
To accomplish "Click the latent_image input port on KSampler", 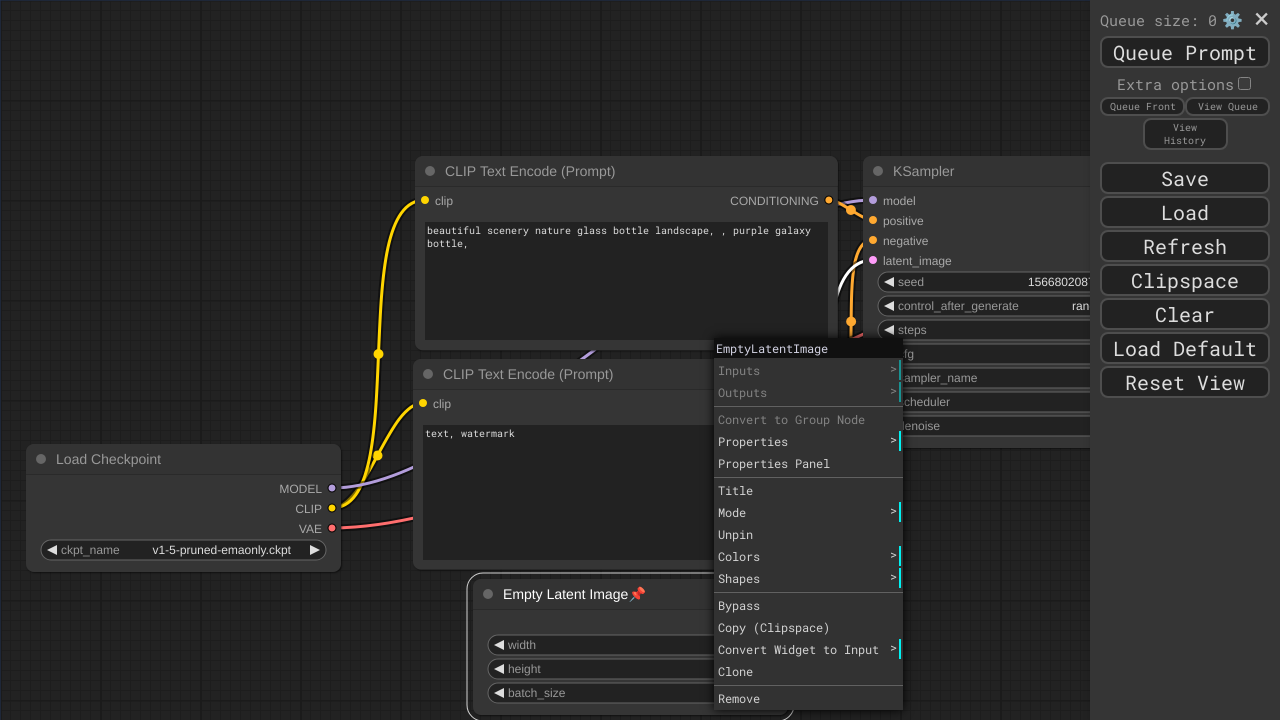I will pyautogui.click(x=873, y=260).
